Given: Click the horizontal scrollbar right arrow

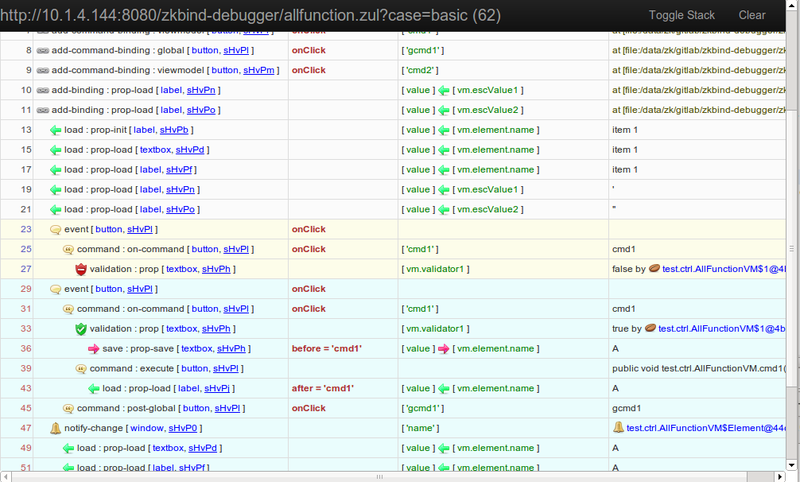Looking at the screenshot, I should pyautogui.click(x=780, y=477).
